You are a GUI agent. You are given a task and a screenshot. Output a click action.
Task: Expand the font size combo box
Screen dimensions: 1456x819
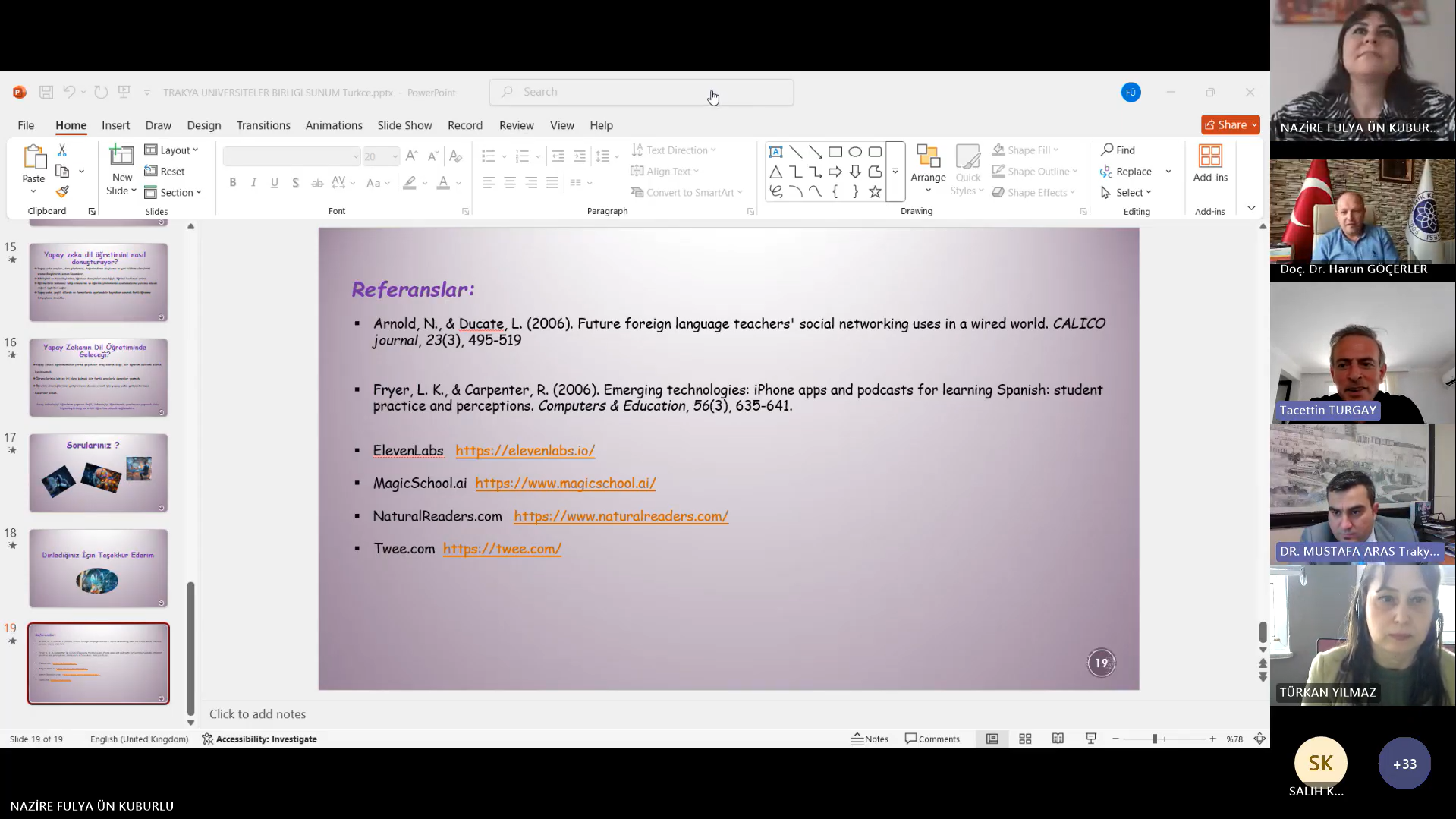pyautogui.click(x=395, y=157)
